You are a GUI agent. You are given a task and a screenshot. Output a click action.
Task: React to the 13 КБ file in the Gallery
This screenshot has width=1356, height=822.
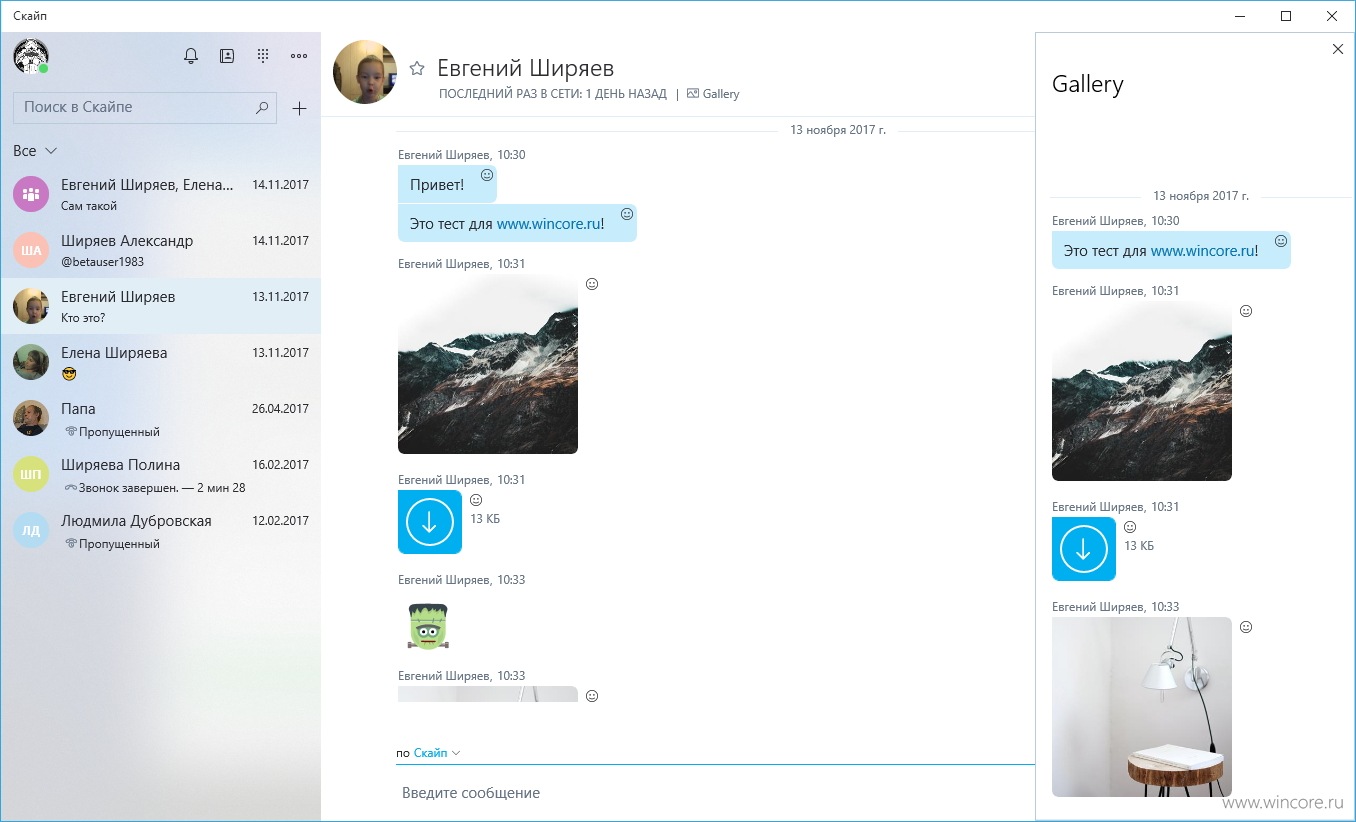click(1130, 527)
